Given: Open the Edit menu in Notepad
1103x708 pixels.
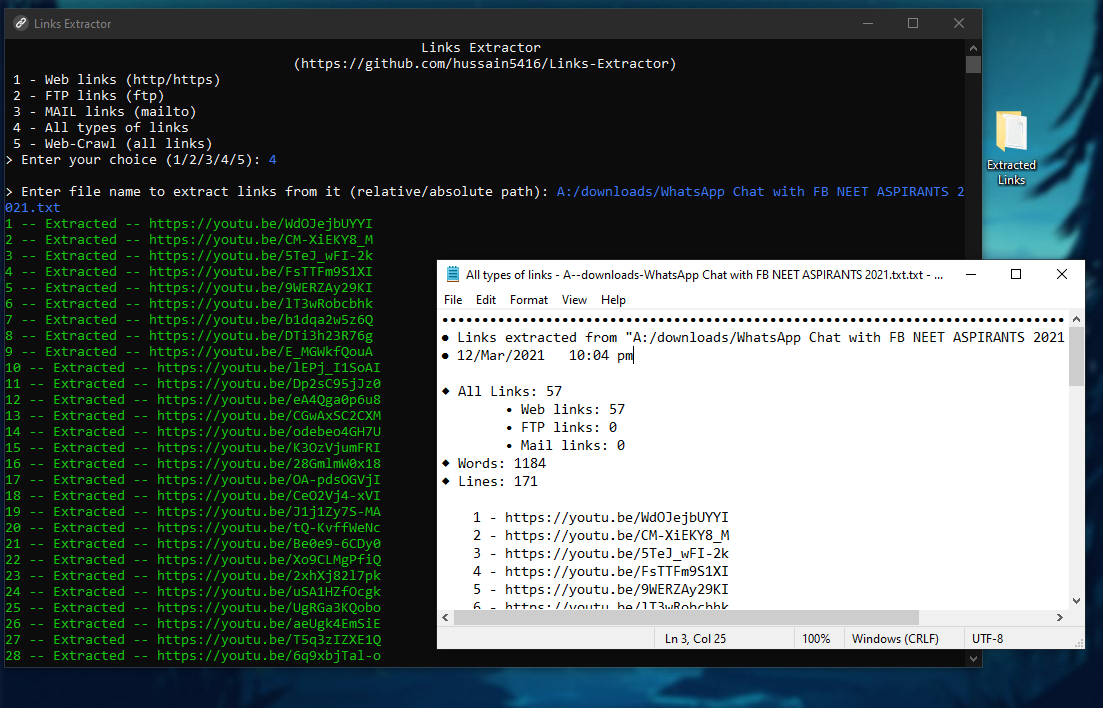Looking at the screenshot, I should point(486,299).
